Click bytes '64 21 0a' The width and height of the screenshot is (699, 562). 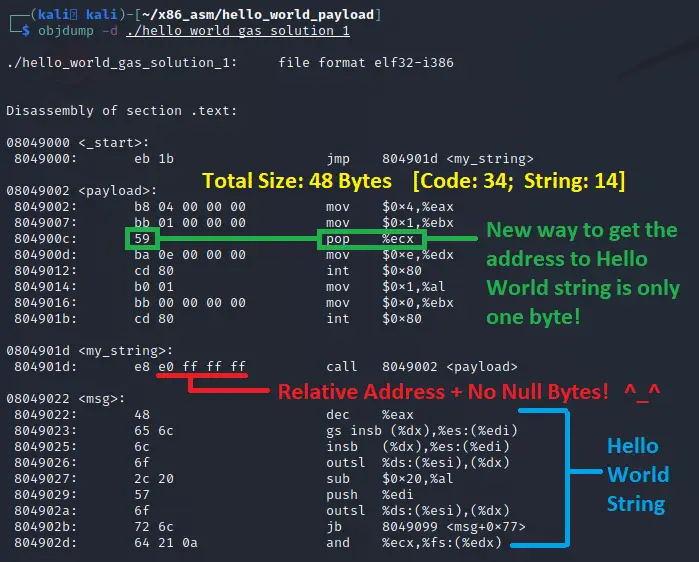coord(166,543)
